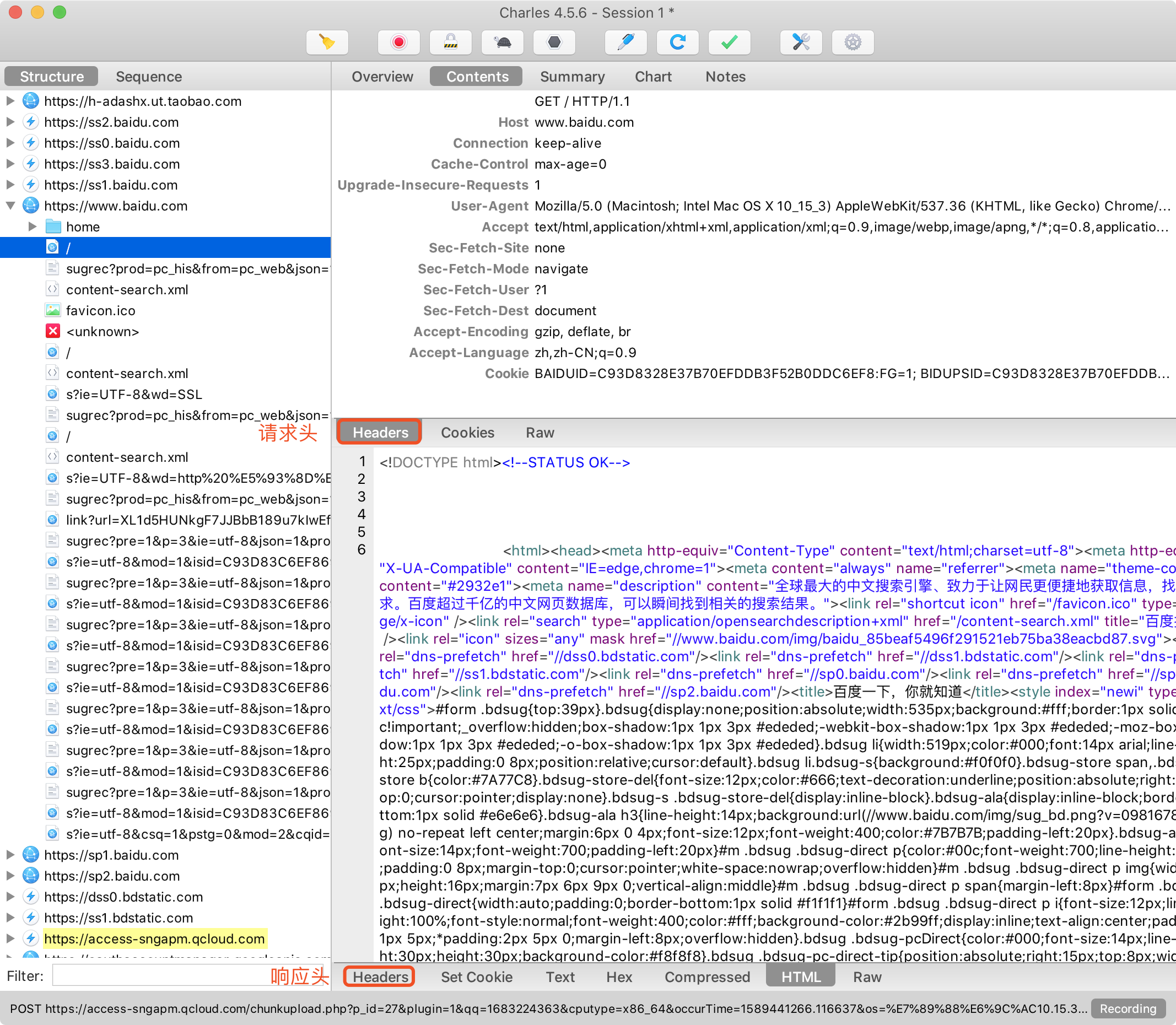Switch to the Sequence tab
This screenshot has height=1025, width=1176.
coord(149,77)
